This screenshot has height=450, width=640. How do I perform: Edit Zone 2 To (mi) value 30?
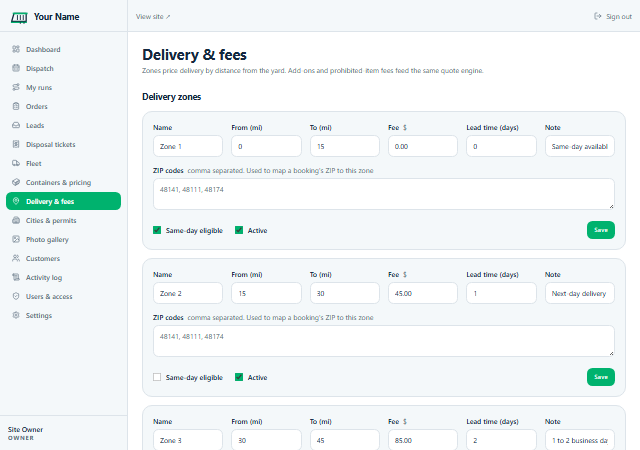click(344, 293)
